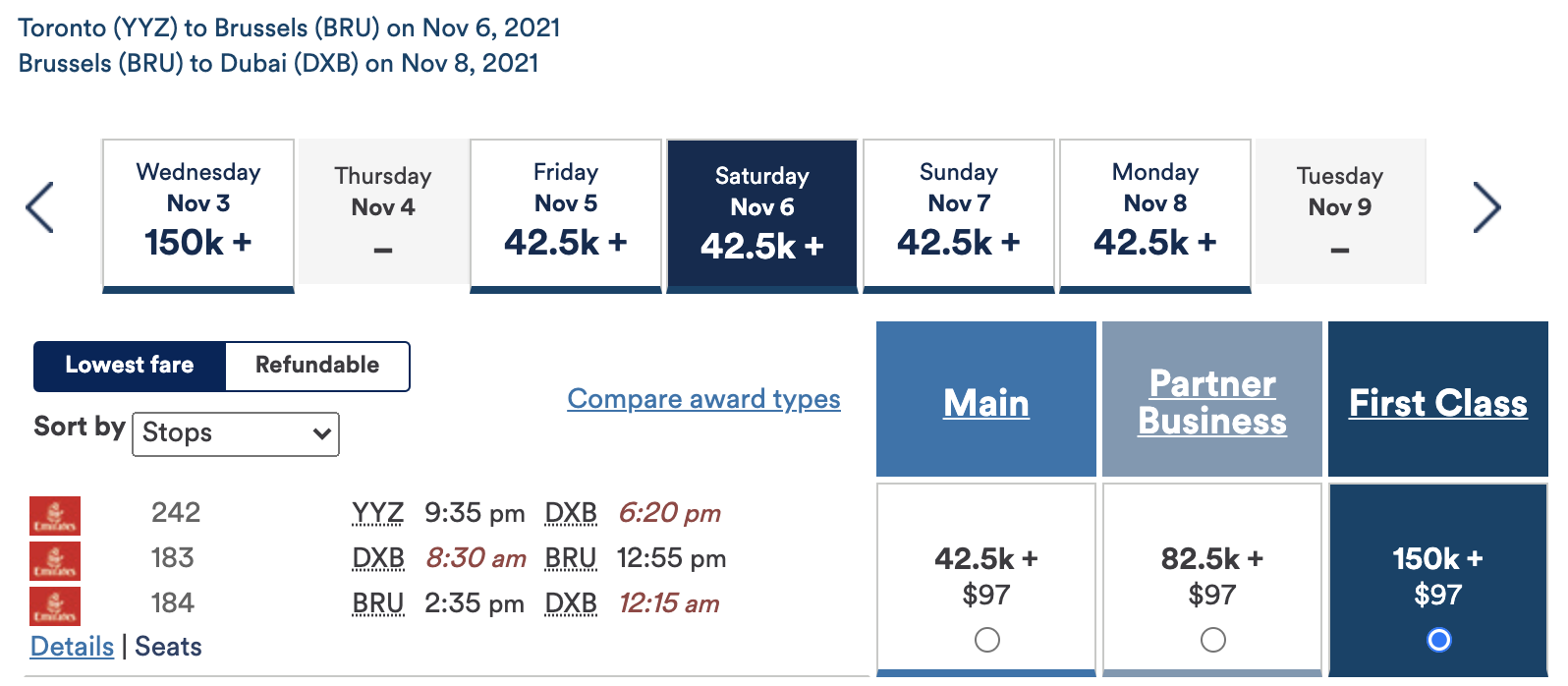This screenshot has width=1568, height=686.
Task: Choose the Lowest fare option
Action: click(130, 366)
